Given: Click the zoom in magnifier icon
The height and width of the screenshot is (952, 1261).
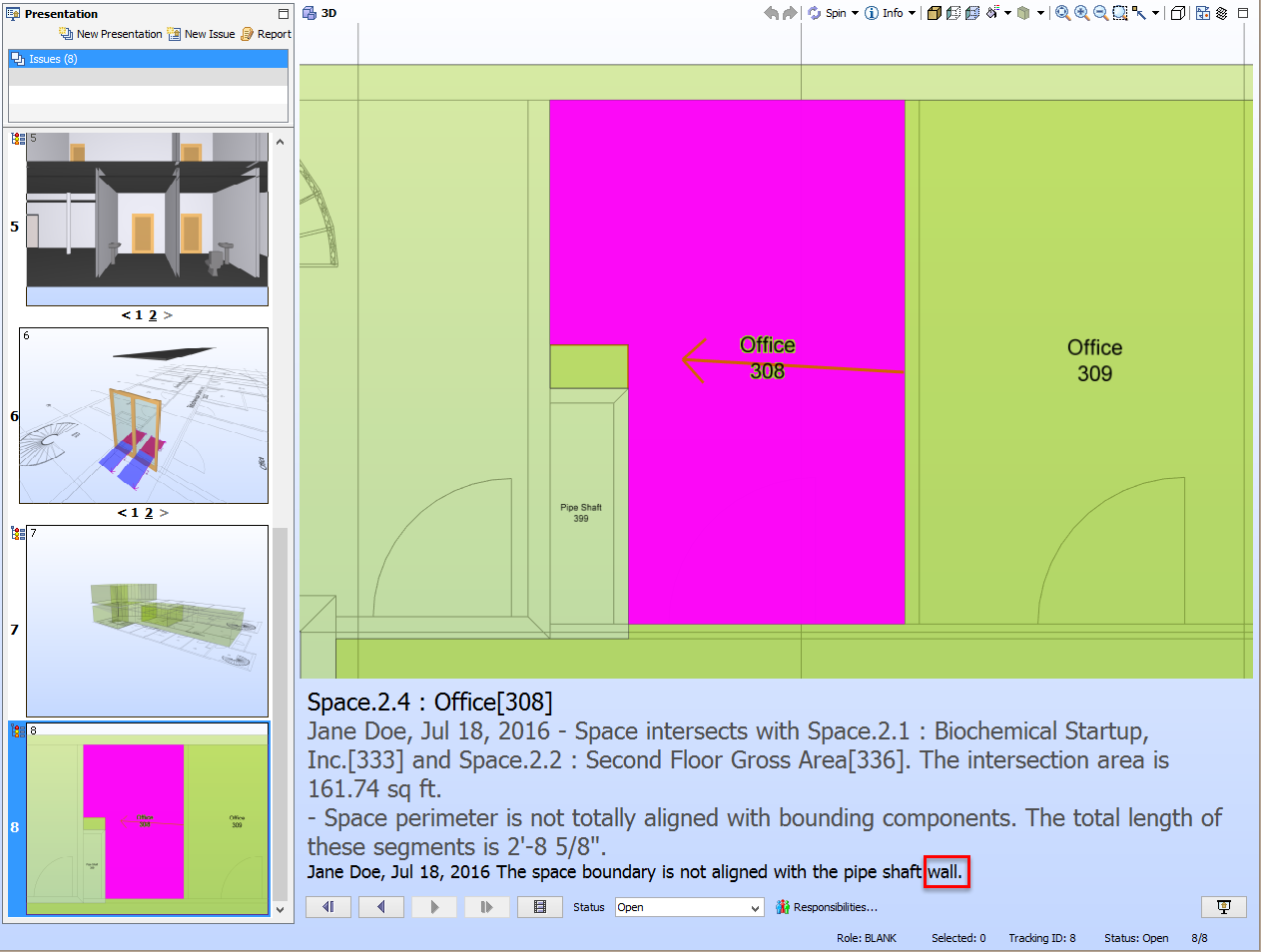Looking at the screenshot, I should pos(1081,13).
